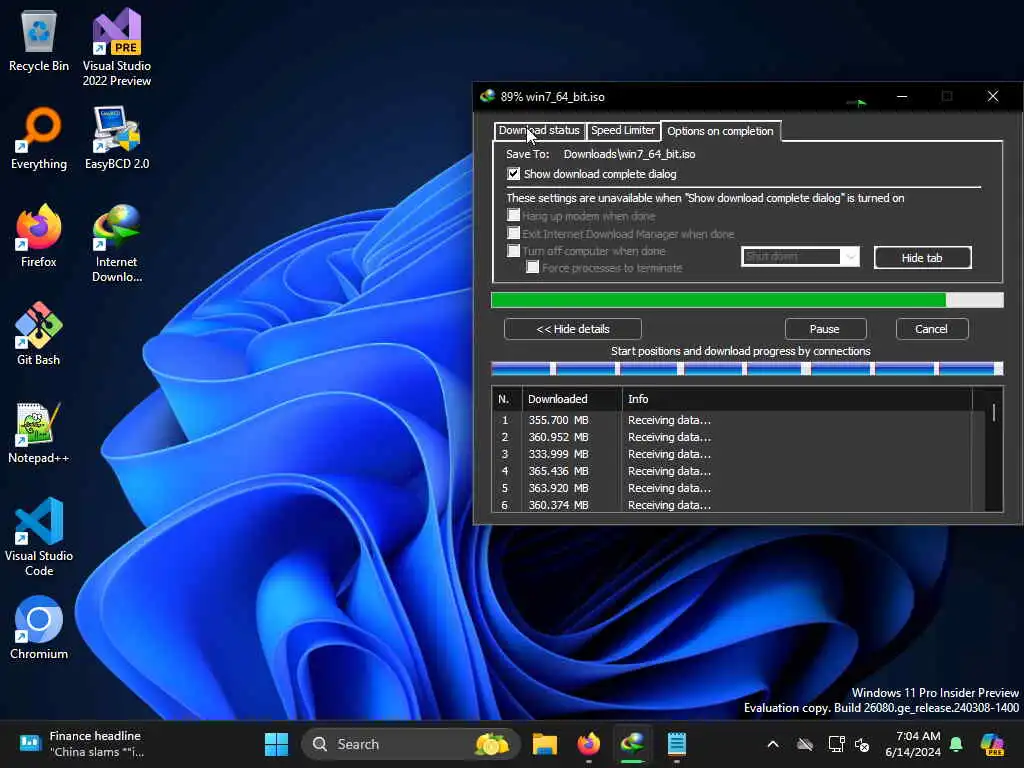Open notifications bell icon
Screen dimensions: 1024x768
(x=956, y=744)
